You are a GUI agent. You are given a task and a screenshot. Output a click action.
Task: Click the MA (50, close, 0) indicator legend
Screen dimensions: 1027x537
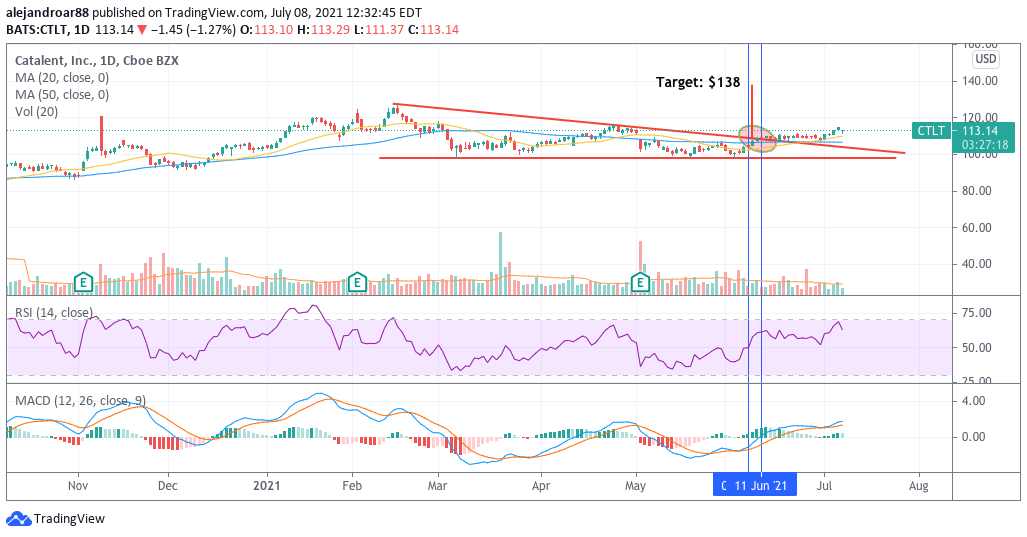click(x=62, y=94)
